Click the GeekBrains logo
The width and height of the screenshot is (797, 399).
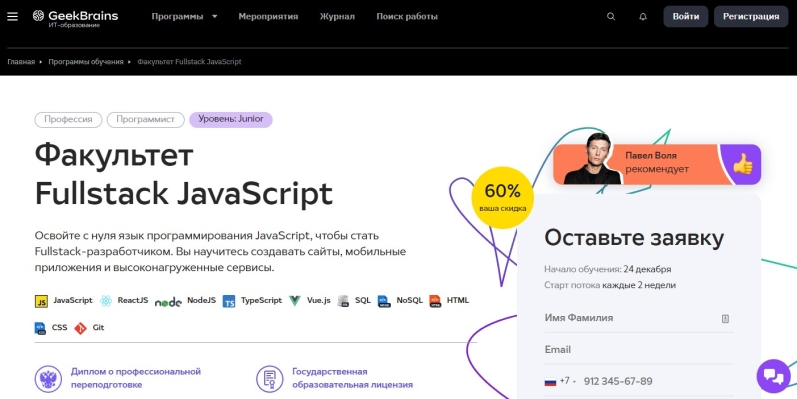pos(75,18)
